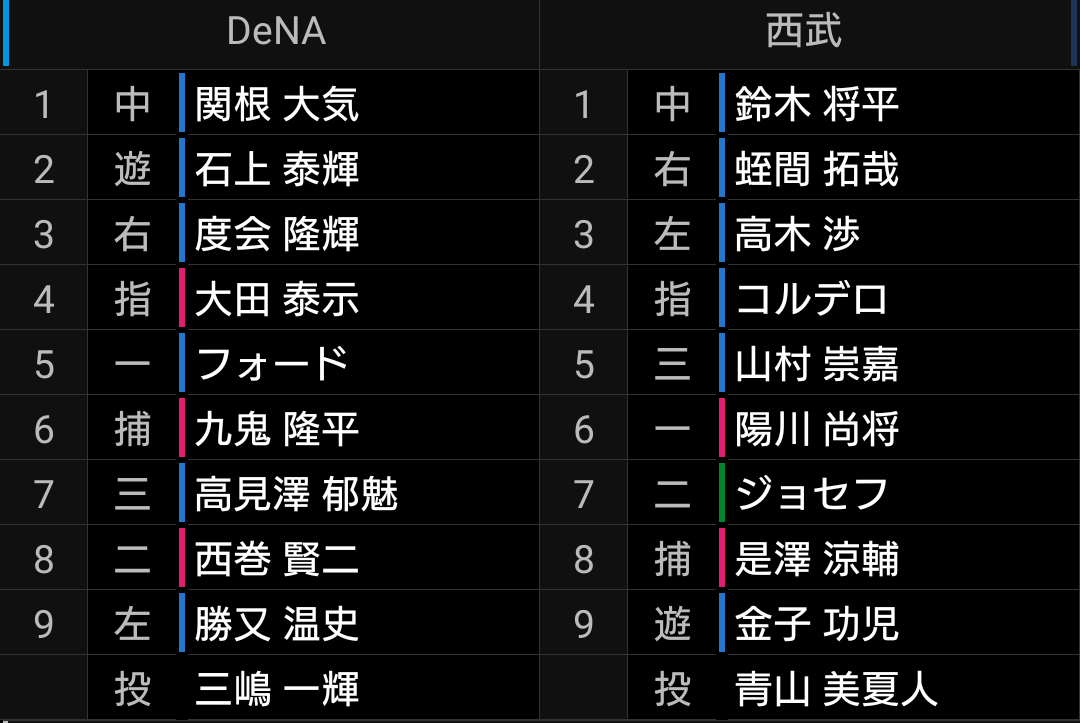Select the DeNA team header
1080x723 pixels.
click(x=276, y=32)
